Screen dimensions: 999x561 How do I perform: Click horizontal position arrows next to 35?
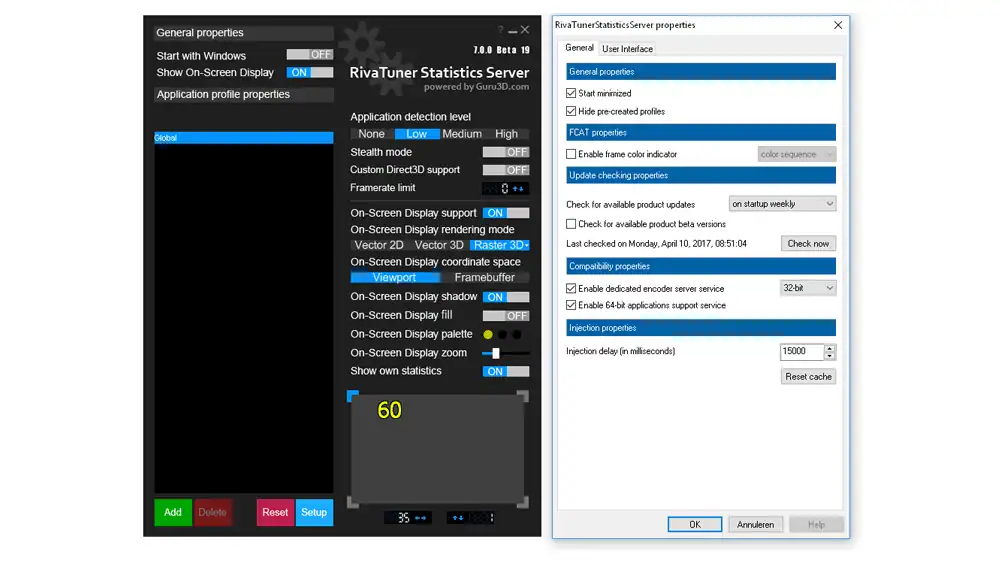click(420, 518)
